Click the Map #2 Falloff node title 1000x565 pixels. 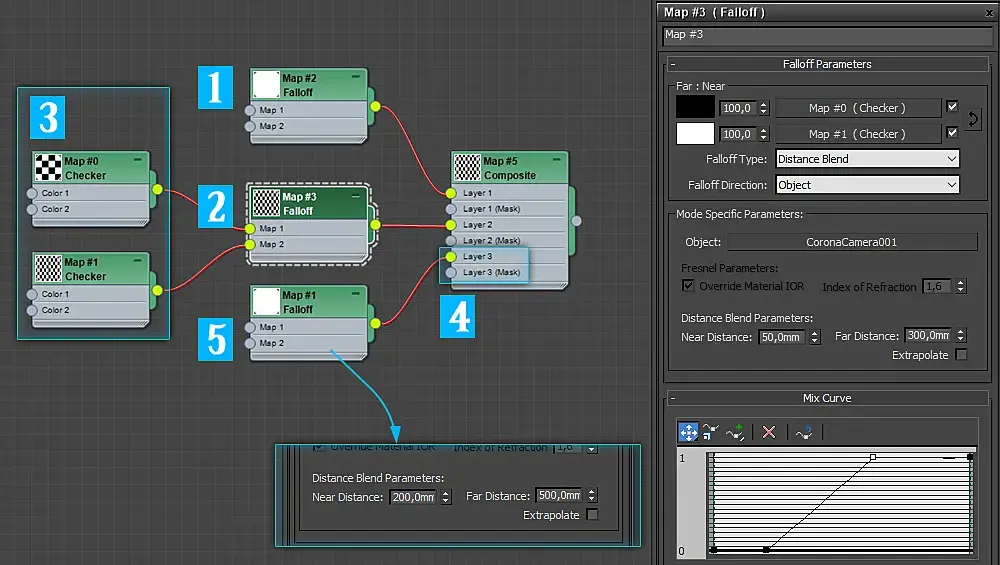tap(299, 85)
